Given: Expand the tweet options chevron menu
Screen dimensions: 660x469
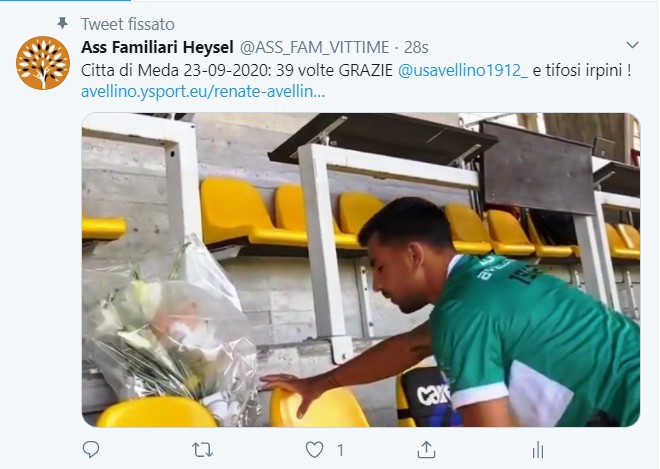Looking at the screenshot, I should (x=632, y=45).
